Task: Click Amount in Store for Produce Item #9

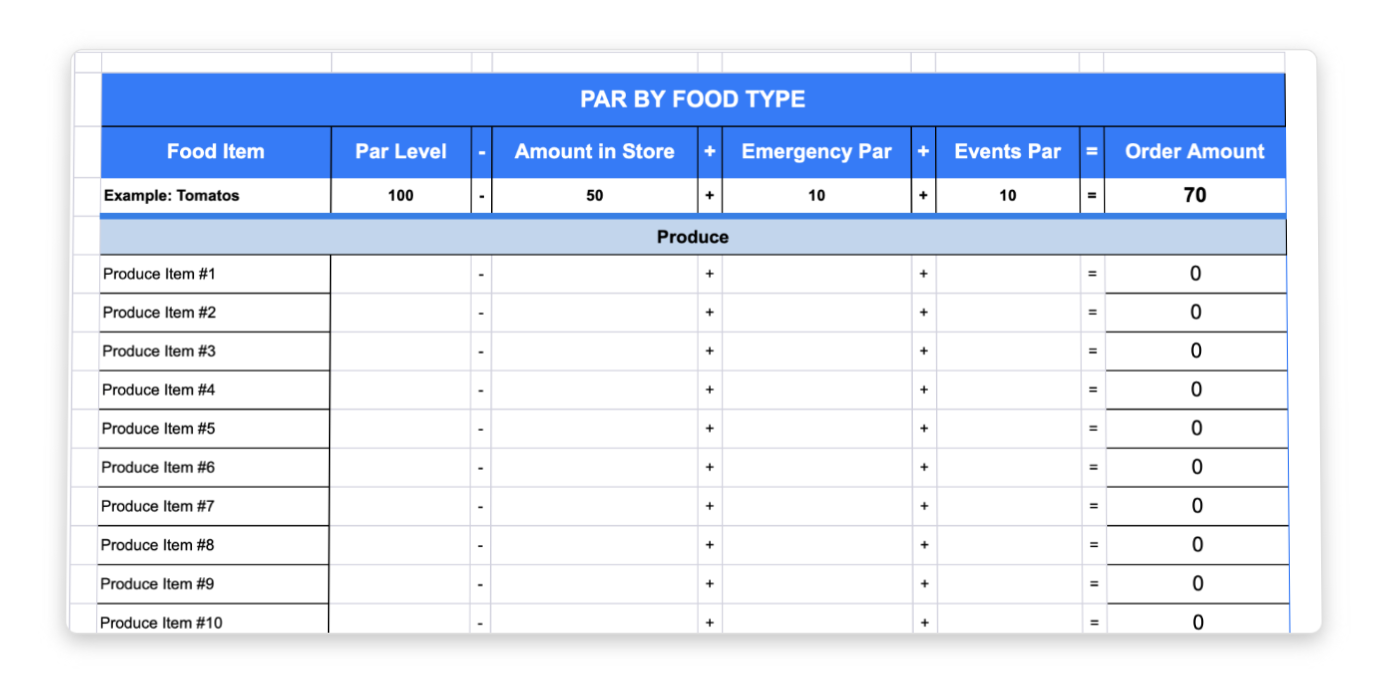Action: click(x=594, y=584)
